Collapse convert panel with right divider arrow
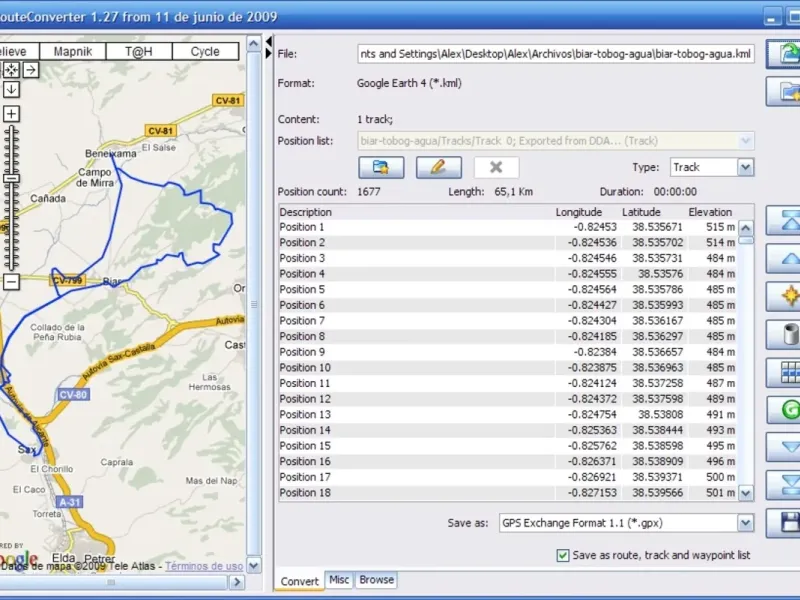This screenshot has width=800, height=600. (x=269, y=53)
